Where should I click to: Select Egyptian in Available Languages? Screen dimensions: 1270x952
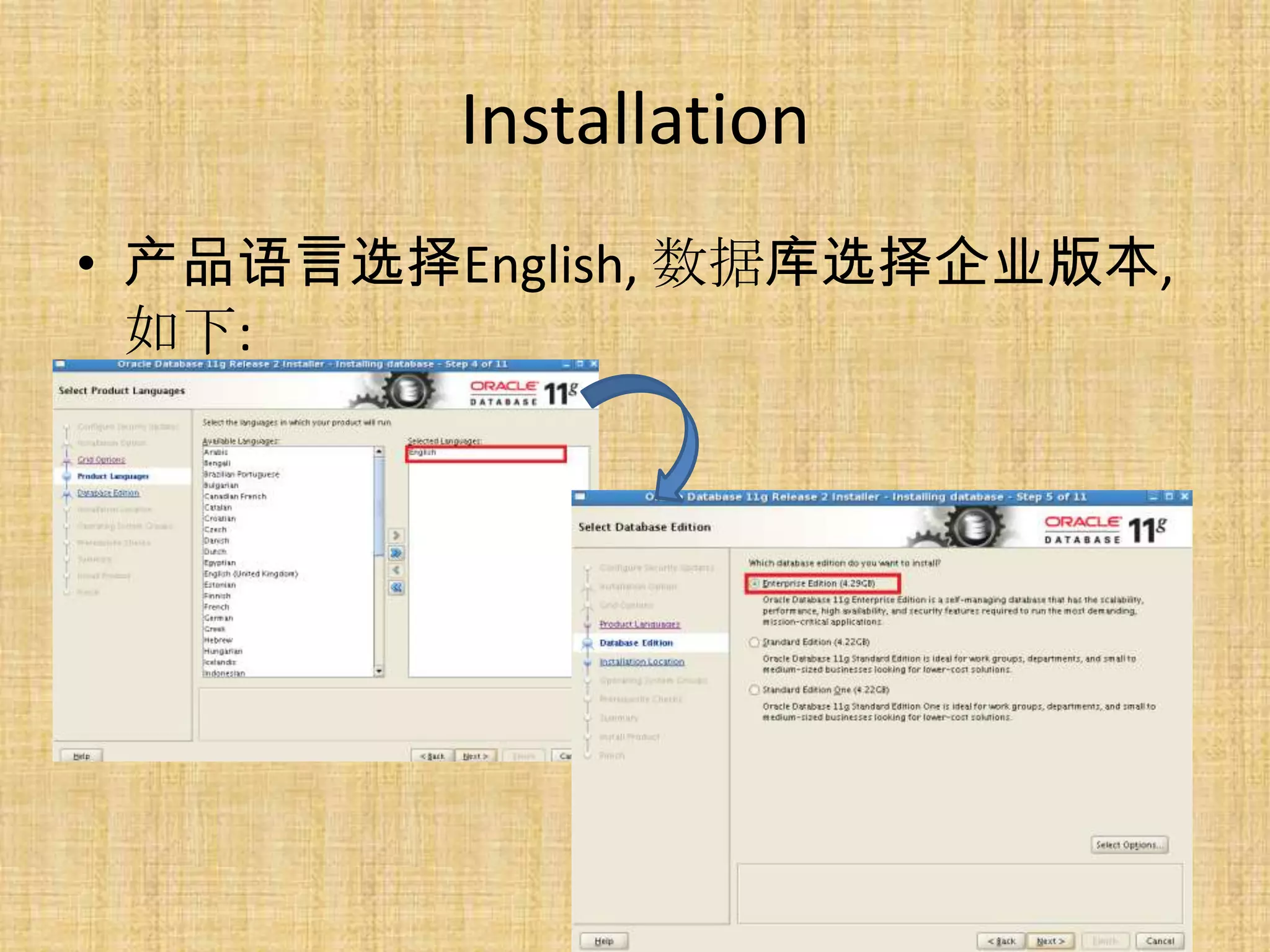[x=220, y=563]
